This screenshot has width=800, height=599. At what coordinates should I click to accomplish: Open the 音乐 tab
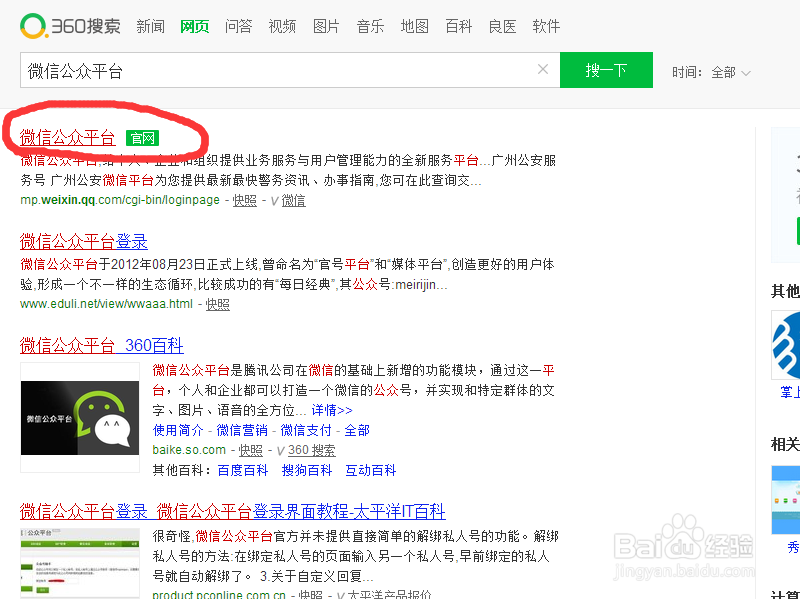click(x=370, y=27)
